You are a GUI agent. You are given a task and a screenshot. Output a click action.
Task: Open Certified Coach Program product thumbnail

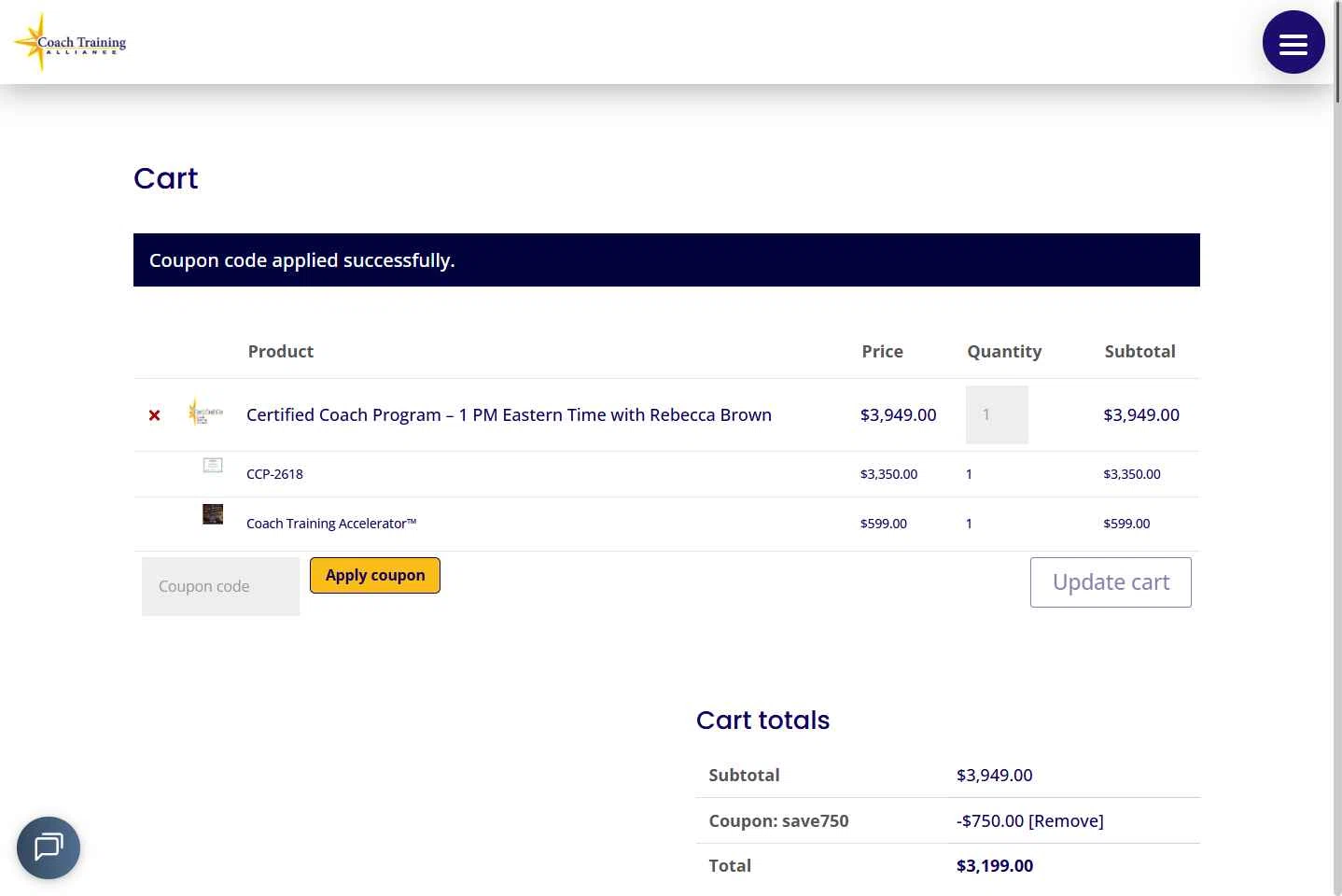206,412
